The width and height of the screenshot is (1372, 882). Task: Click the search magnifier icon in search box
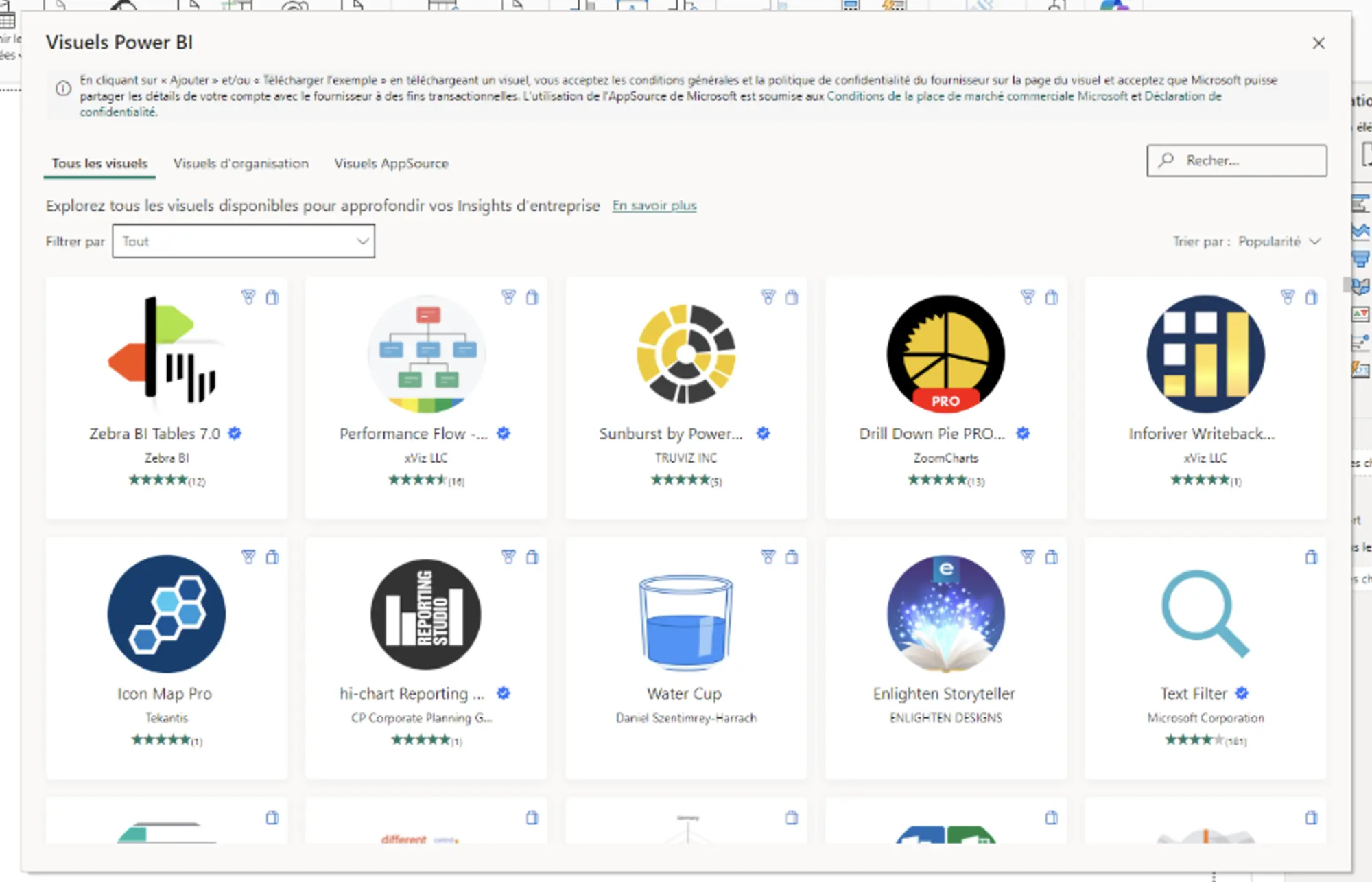[x=1166, y=160]
